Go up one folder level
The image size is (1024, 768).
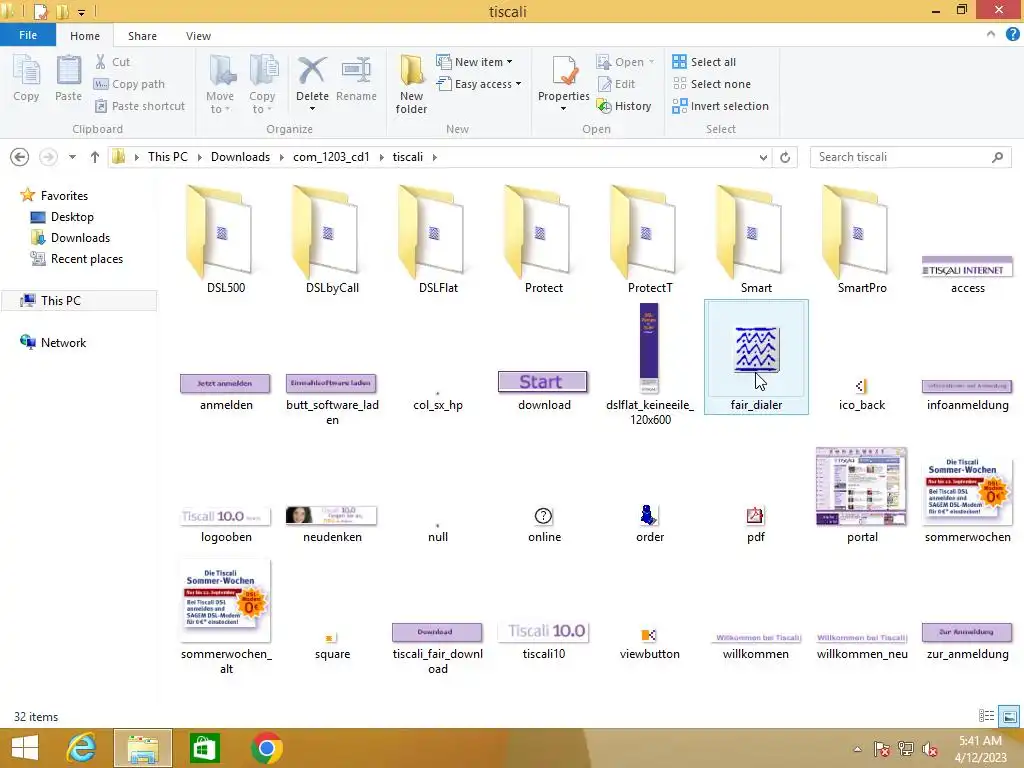pos(95,157)
